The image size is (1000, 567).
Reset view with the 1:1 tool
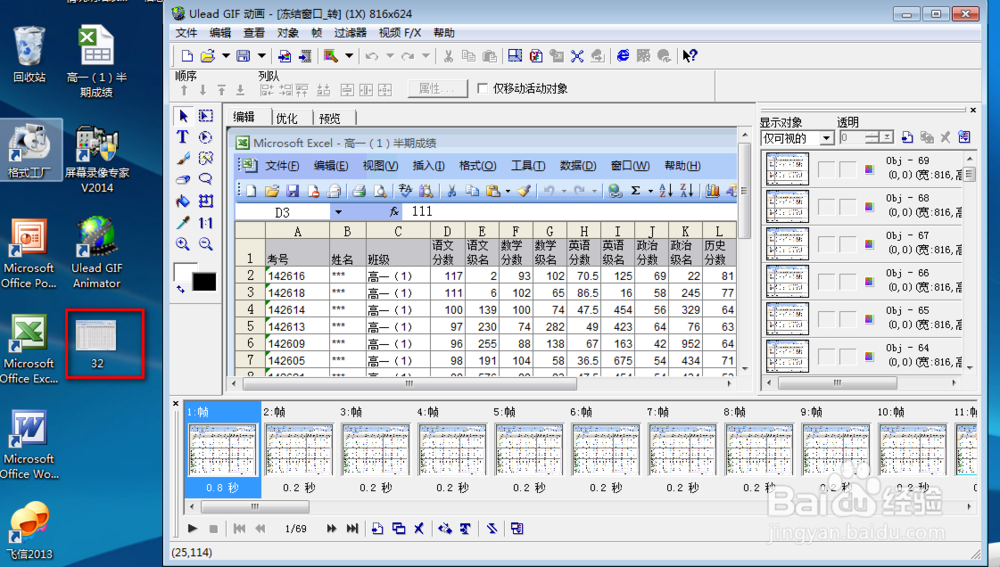click(205, 223)
